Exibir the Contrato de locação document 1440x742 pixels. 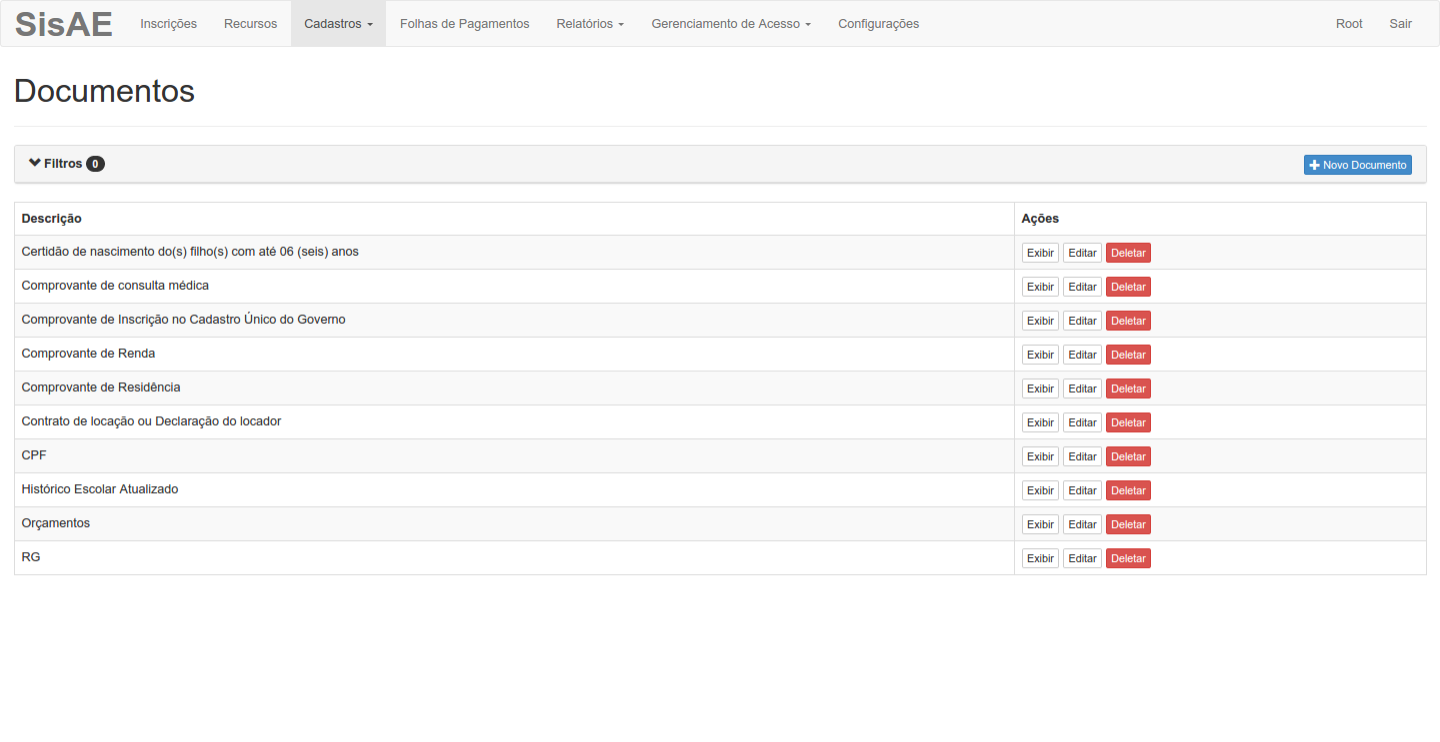[x=1040, y=423]
